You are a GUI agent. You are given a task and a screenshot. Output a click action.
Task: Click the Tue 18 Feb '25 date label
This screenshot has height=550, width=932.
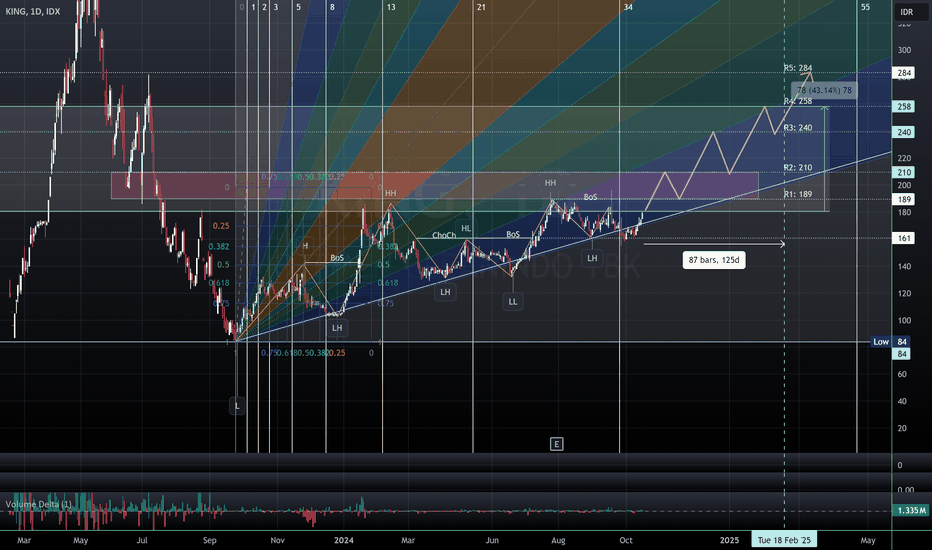(784, 540)
